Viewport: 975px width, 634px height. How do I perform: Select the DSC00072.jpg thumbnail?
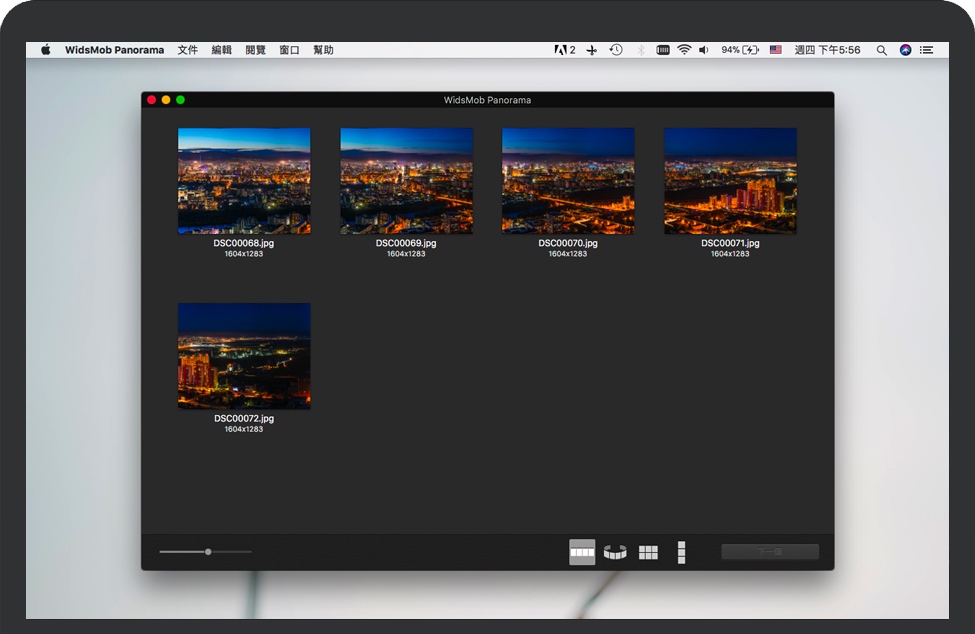click(244, 356)
